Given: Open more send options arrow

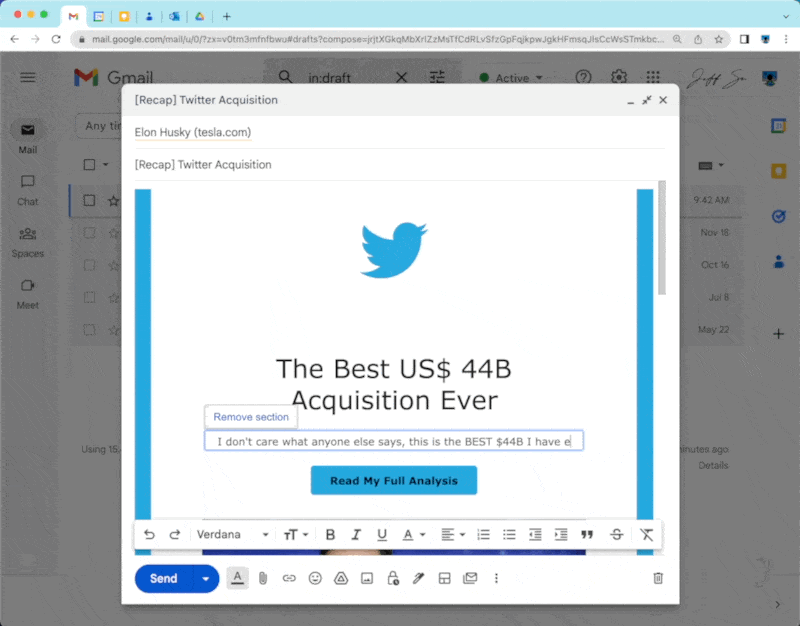Looking at the screenshot, I should pyautogui.click(x=206, y=579).
